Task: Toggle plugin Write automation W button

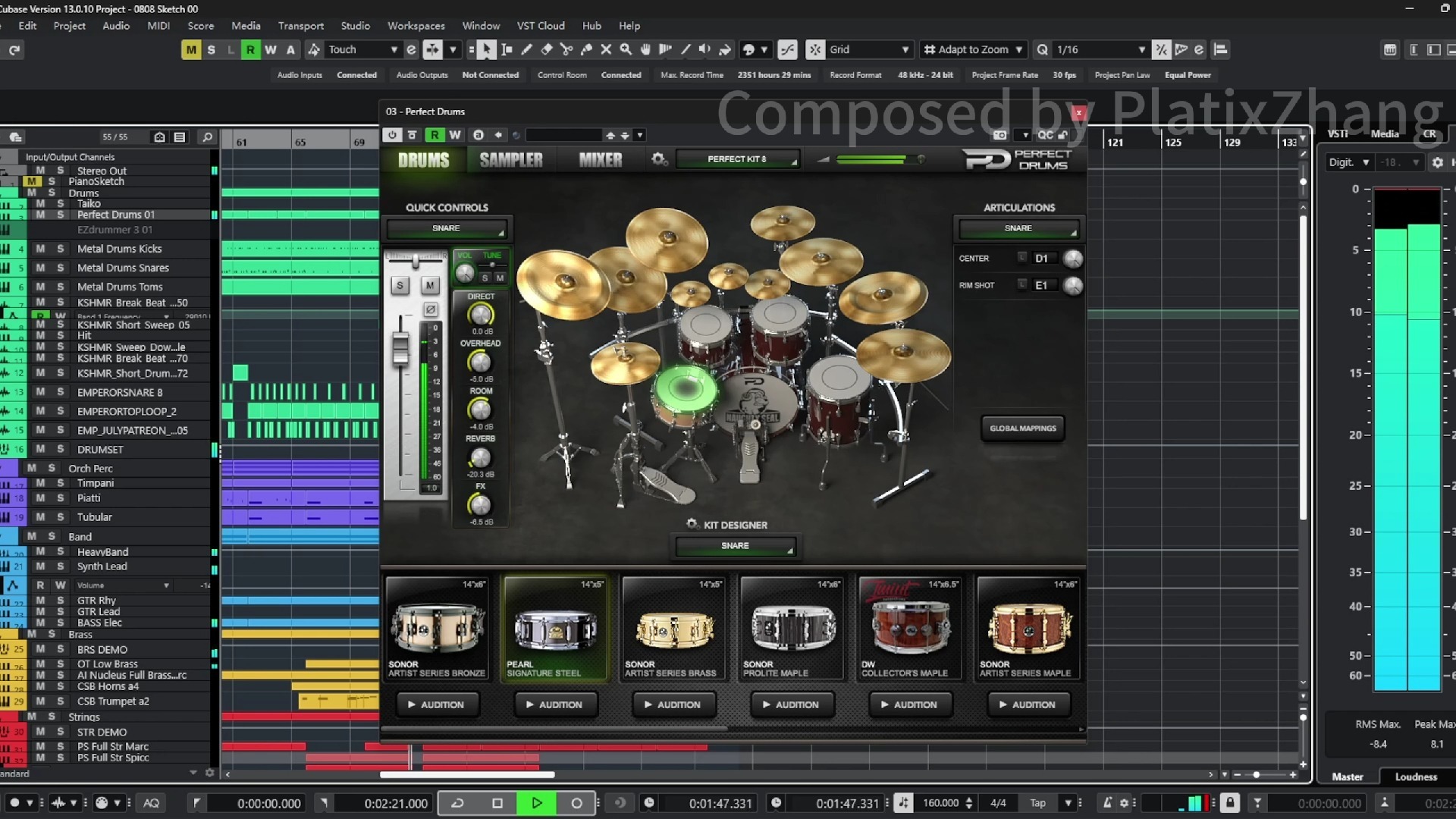Action: (x=455, y=135)
